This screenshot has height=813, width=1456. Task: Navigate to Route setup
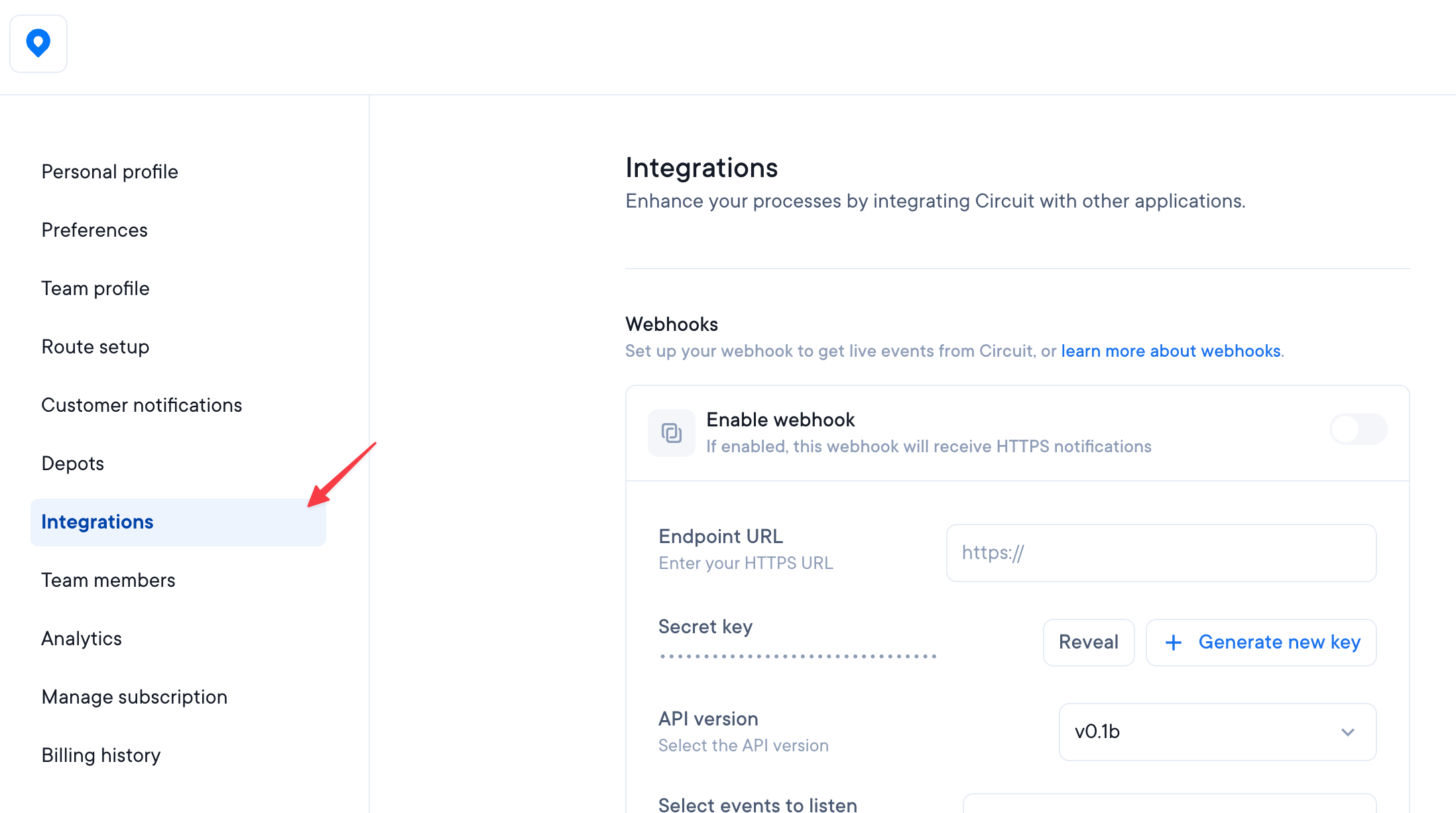[95, 347]
